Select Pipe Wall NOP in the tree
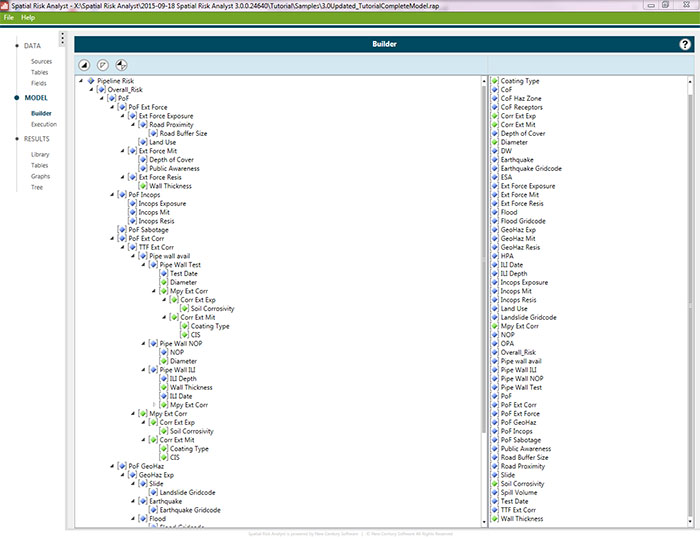 point(181,343)
